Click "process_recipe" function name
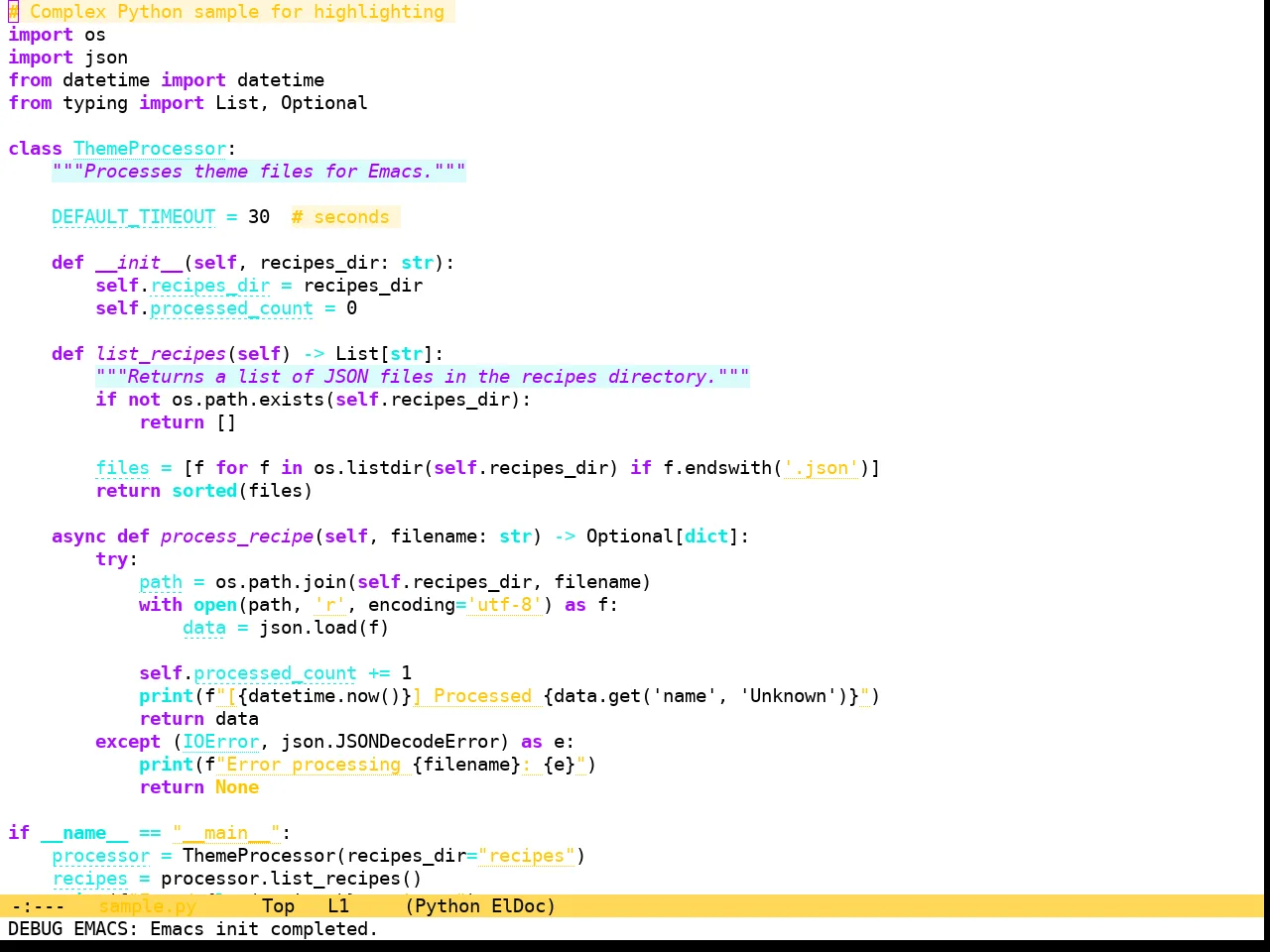The image size is (1270, 952). 237,536
